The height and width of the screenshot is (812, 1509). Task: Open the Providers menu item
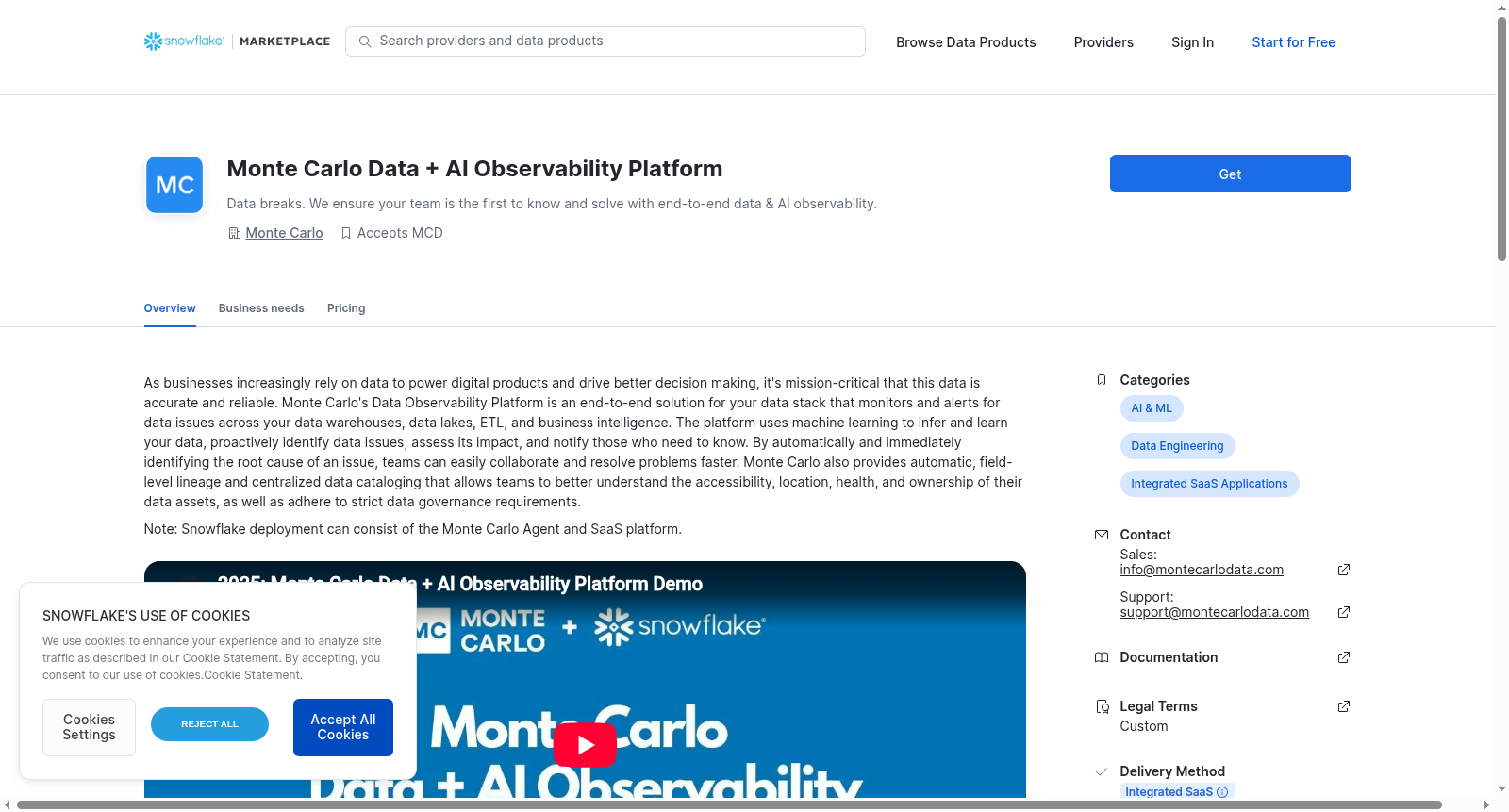tap(1103, 42)
